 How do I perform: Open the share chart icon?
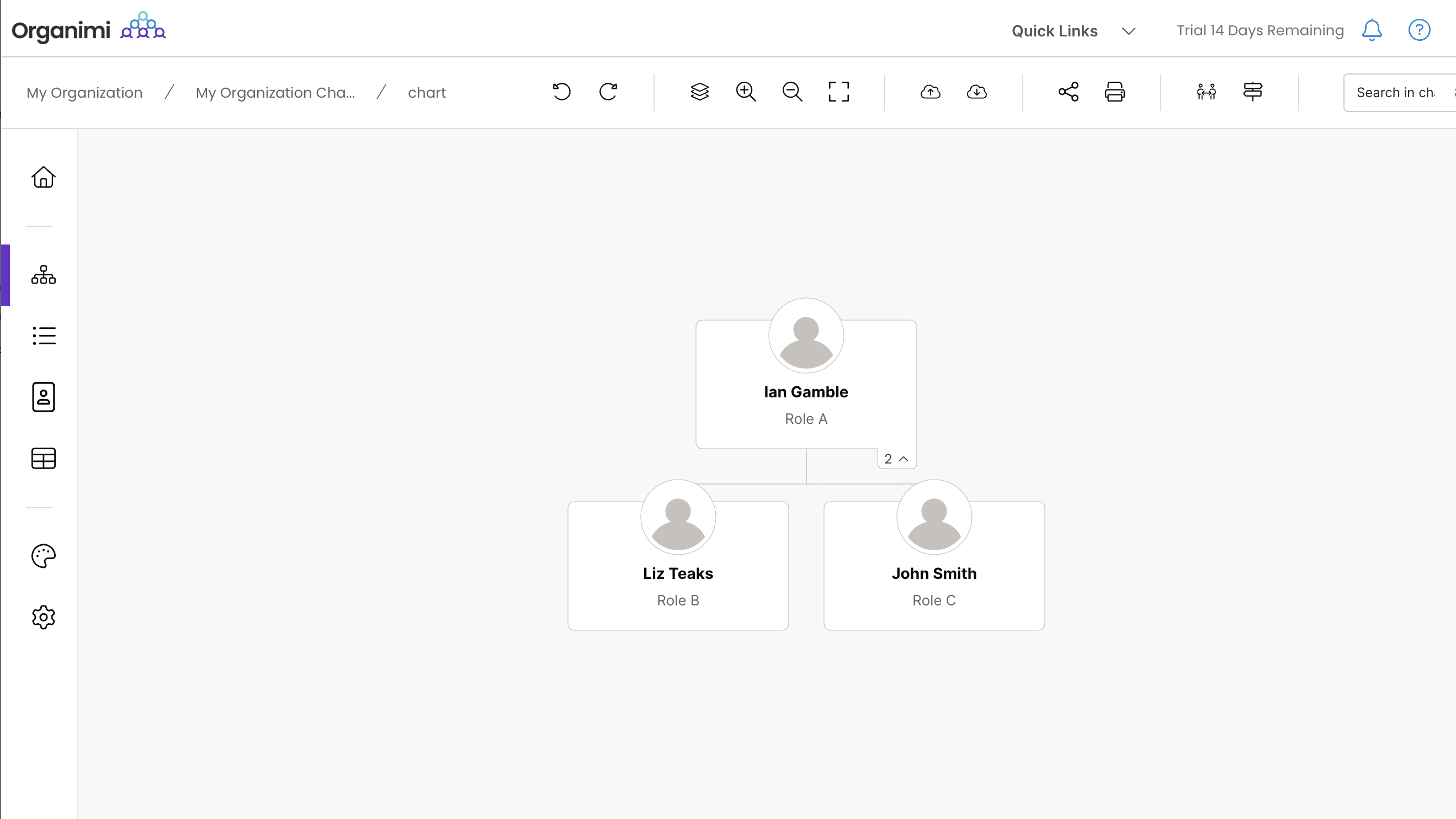point(1068,92)
